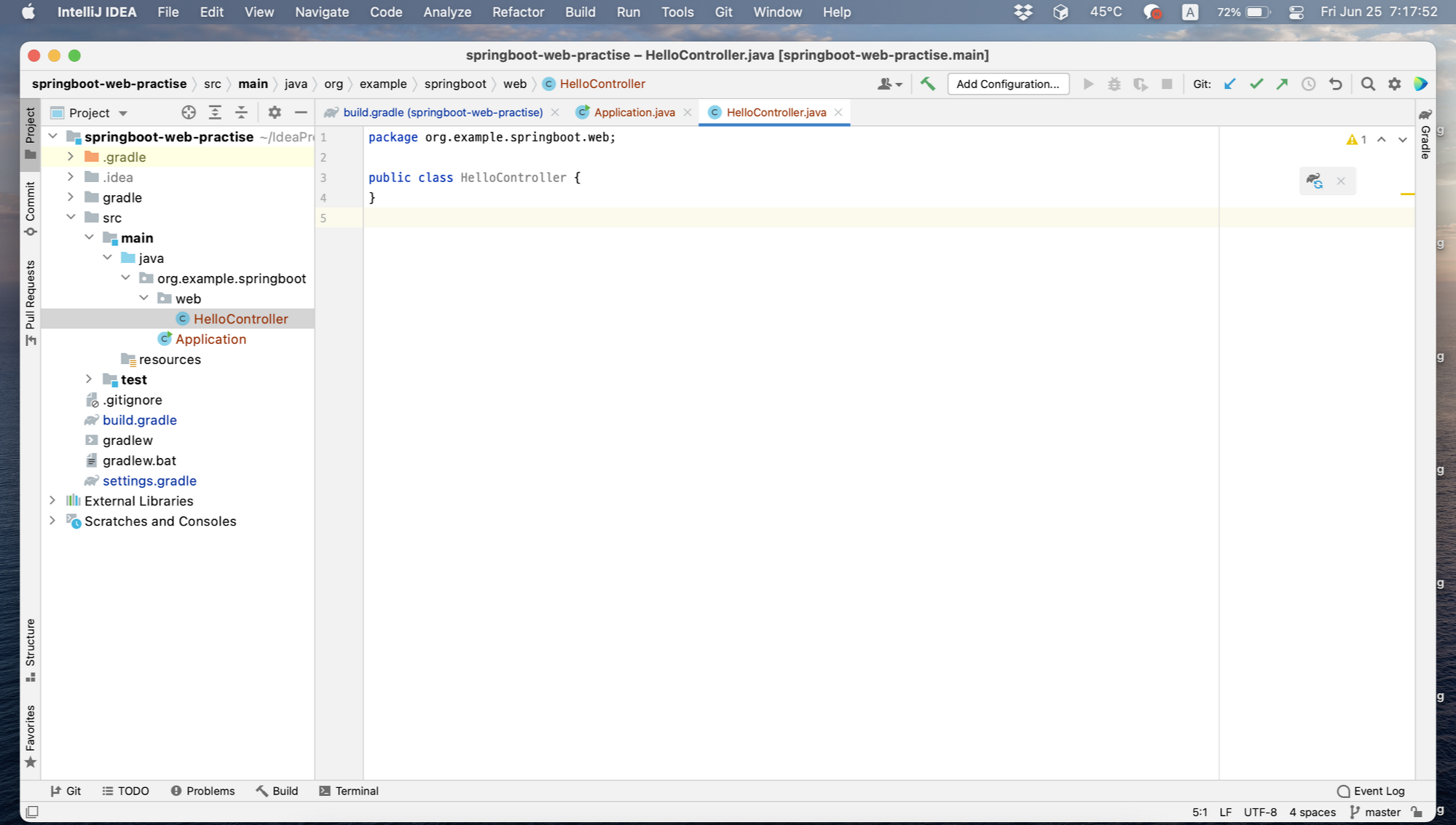Toggle read-only lock icon in status bar
Image resolution: width=1456 pixels, height=825 pixels.
pos(1417,812)
